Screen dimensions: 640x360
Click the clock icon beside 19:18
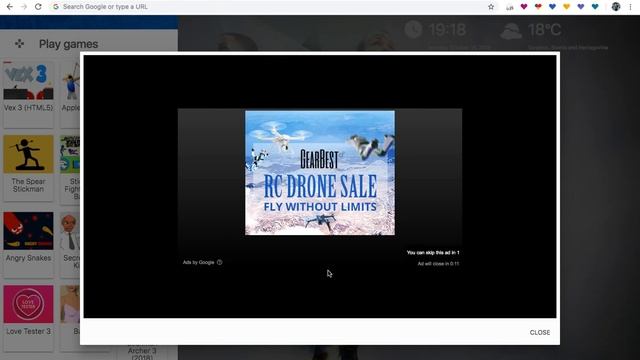(x=413, y=30)
